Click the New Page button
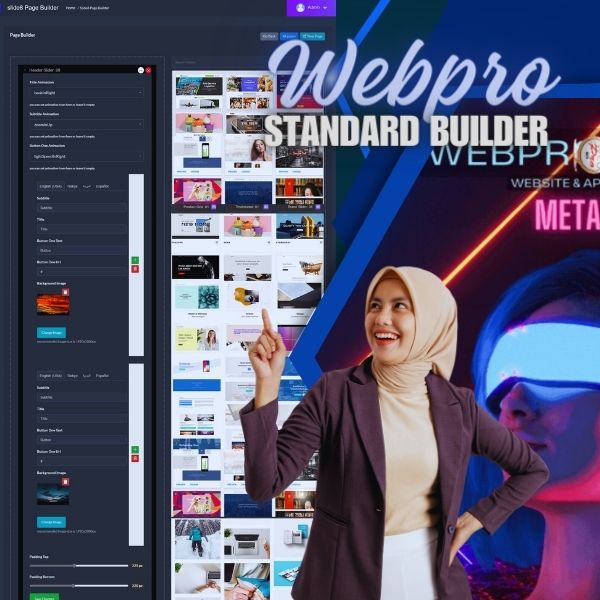 pos(313,36)
